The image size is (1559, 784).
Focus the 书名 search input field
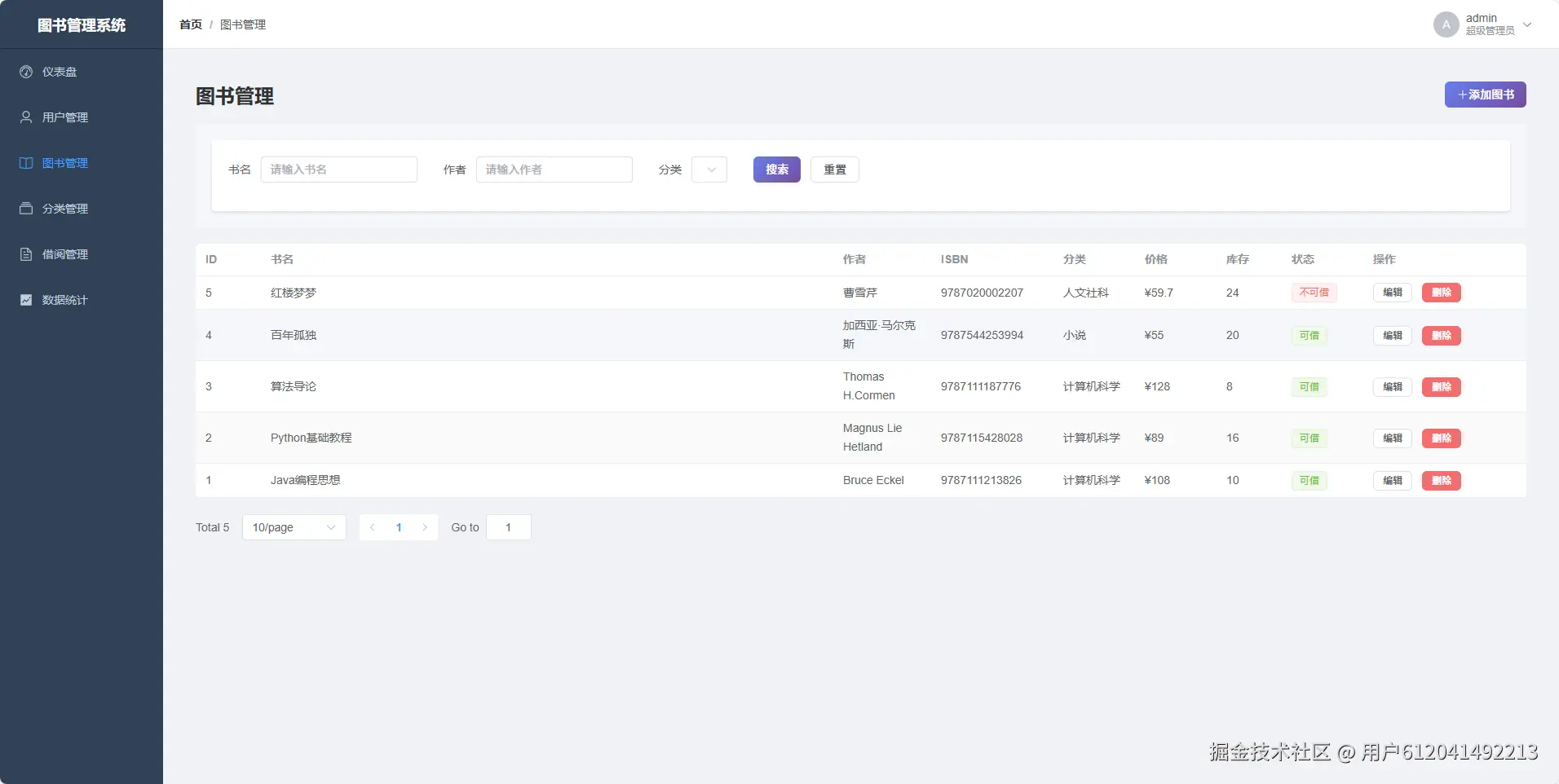coord(339,170)
